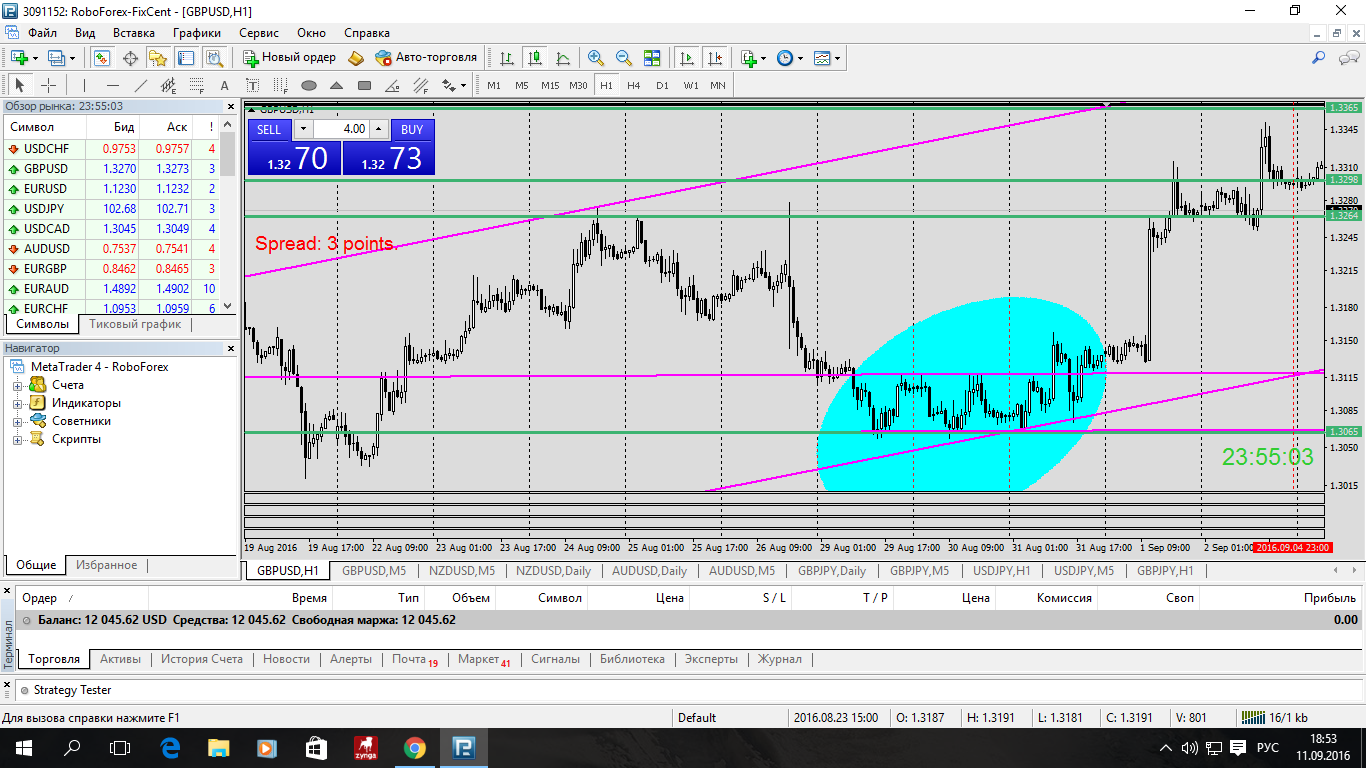Click the Новый ордер button
The height and width of the screenshot is (768, 1366).
(x=289, y=58)
